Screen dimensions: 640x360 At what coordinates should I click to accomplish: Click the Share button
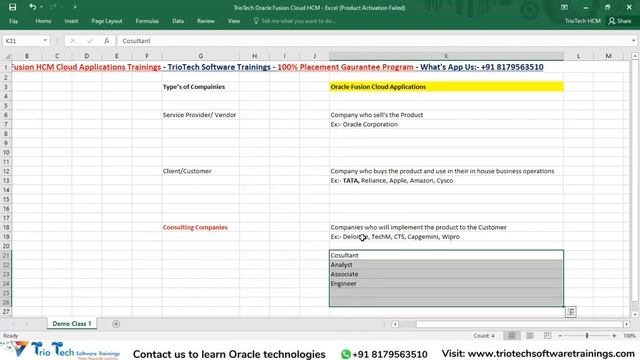(x=620, y=21)
